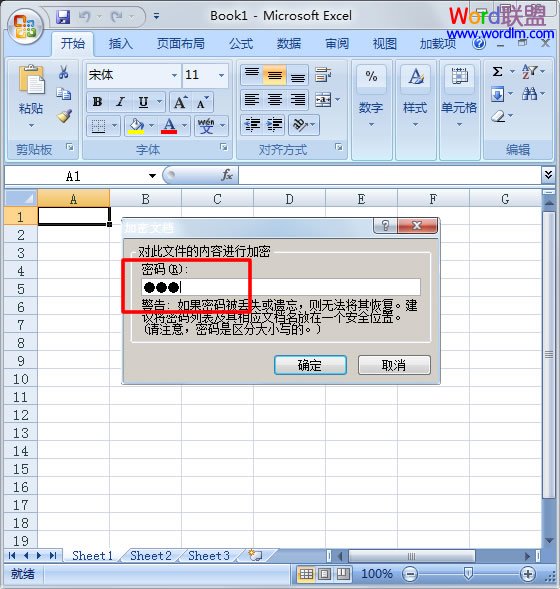
Task: Click the sort and filter icon
Action: tap(529, 71)
